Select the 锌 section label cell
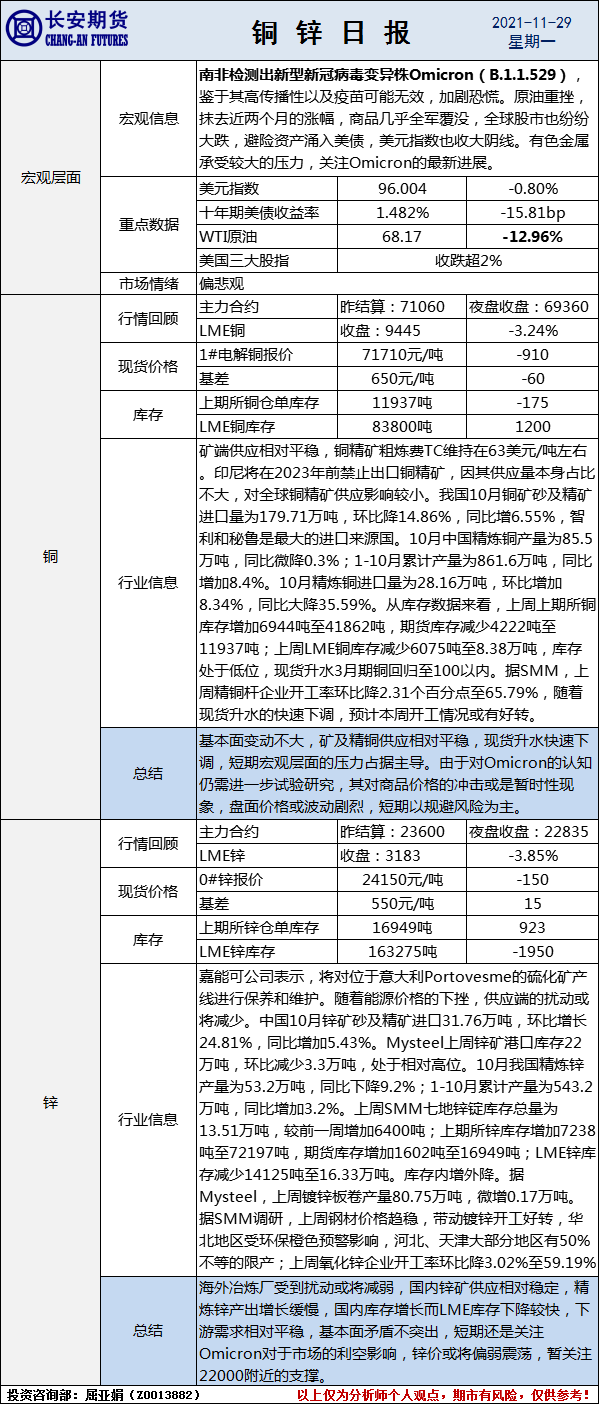The width and height of the screenshot is (599, 1404). 51,1102
